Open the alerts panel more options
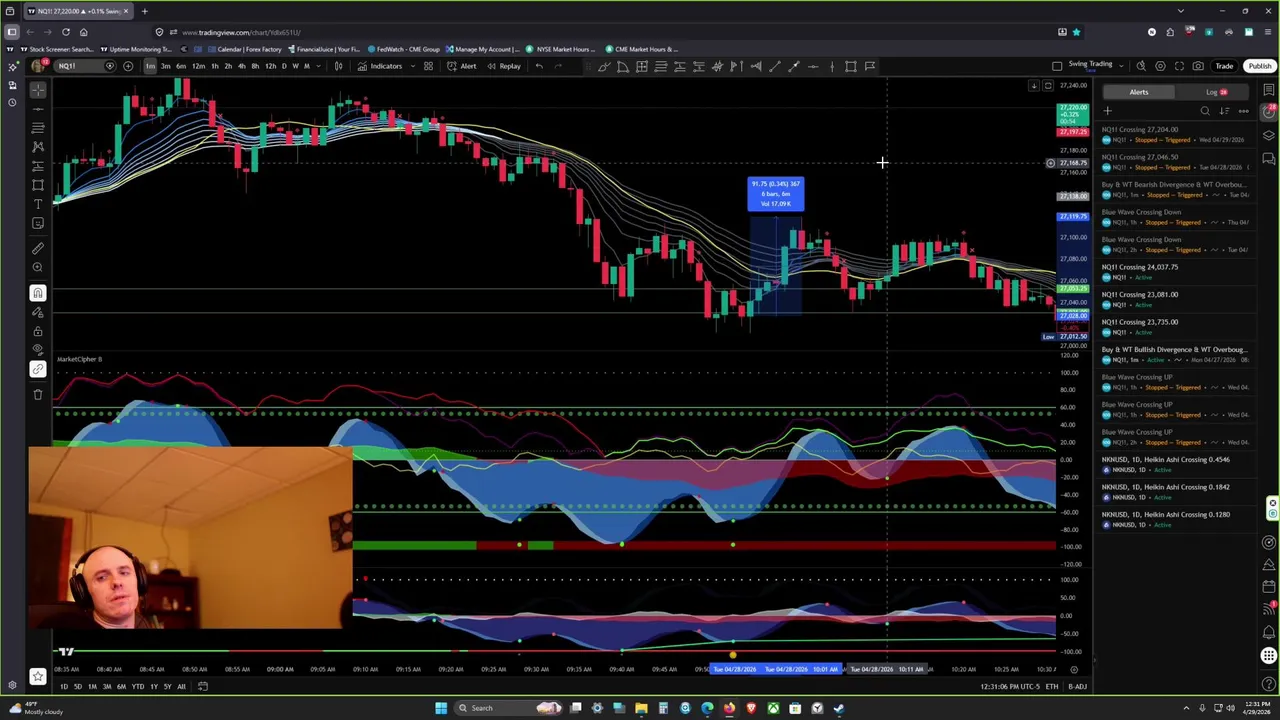Viewport: 1280px width, 720px height. 1243,111
